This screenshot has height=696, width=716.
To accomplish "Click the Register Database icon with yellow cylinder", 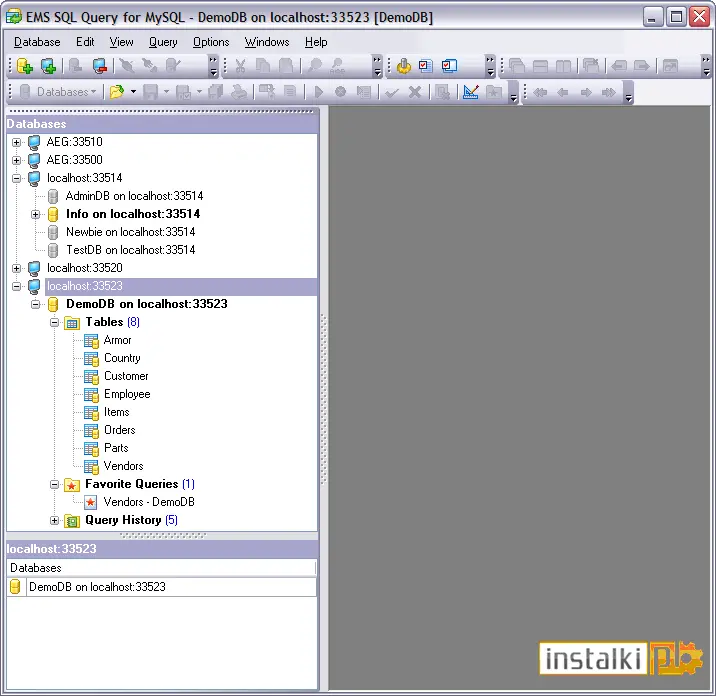I will (x=25, y=66).
